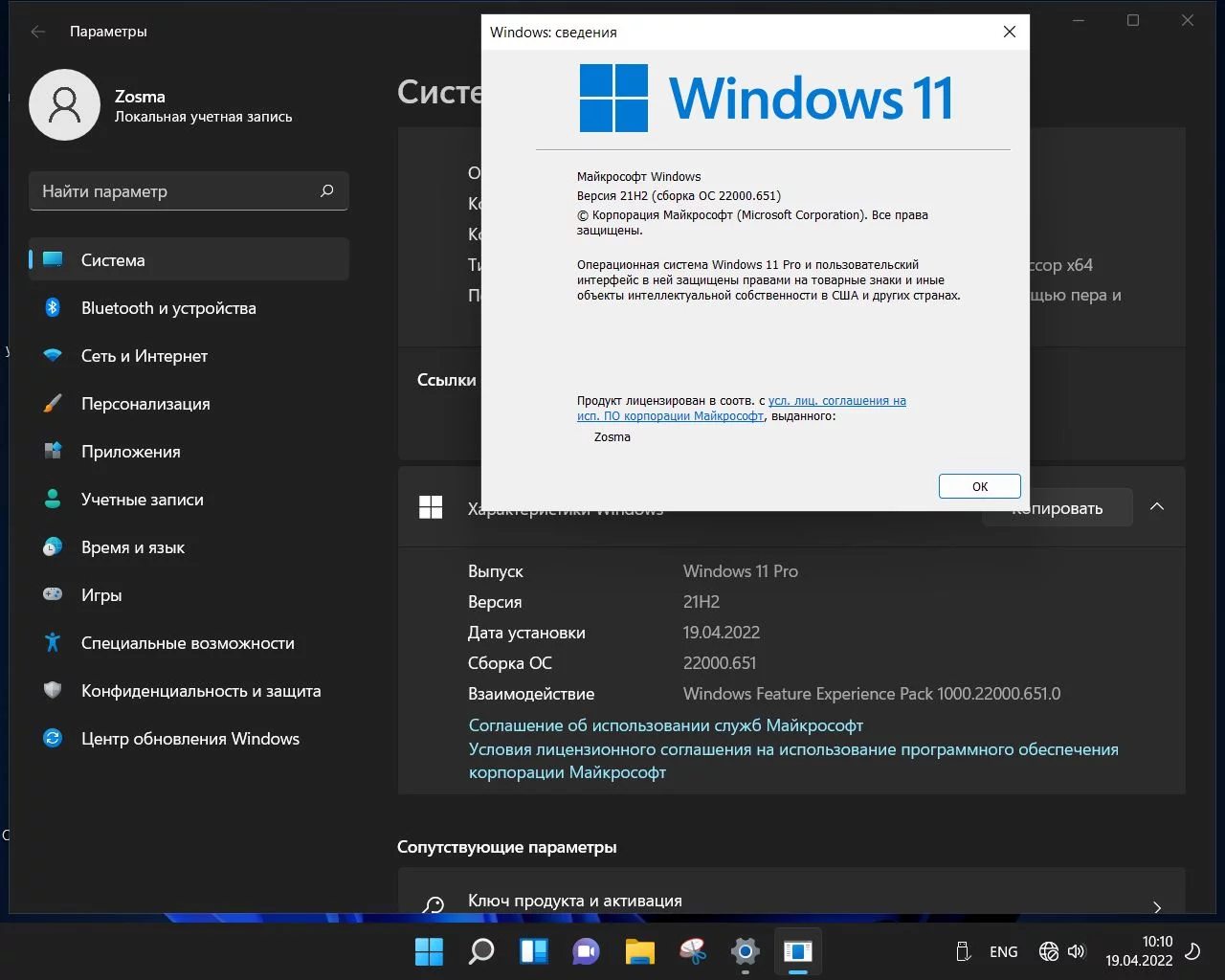Open File Explorer from the taskbar
1225x980 pixels.
639,951
